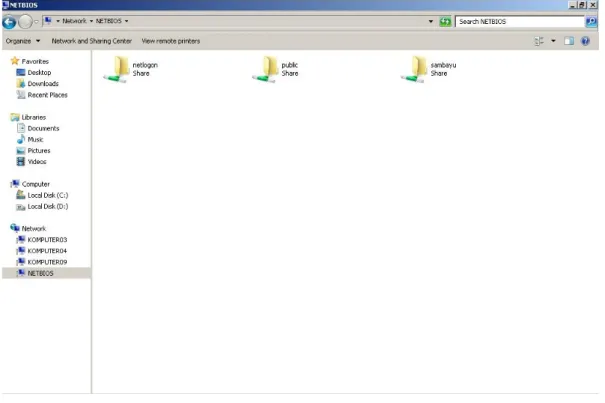605x403 pixels.
Task: Open KOMPUTER09 in the network list
Action: pyautogui.click(x=47, y=262)
